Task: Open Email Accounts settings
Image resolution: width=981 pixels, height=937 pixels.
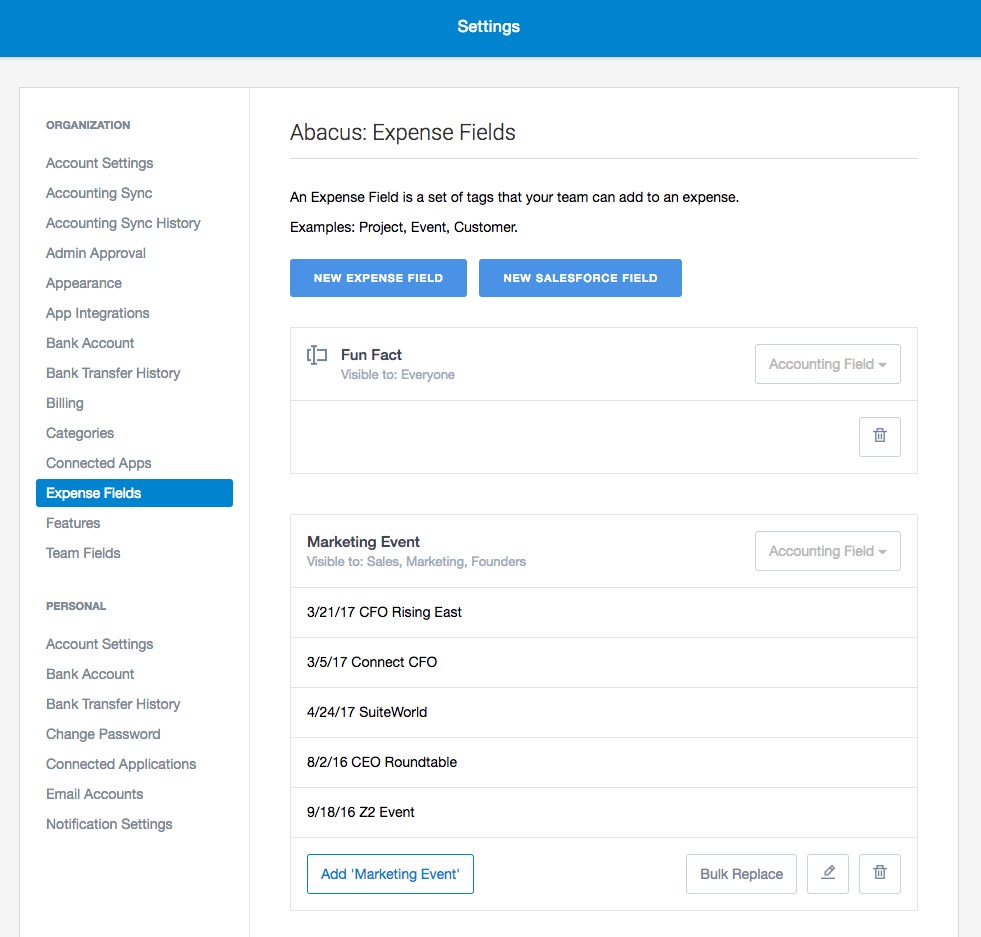Action: (x=94, y=794)
